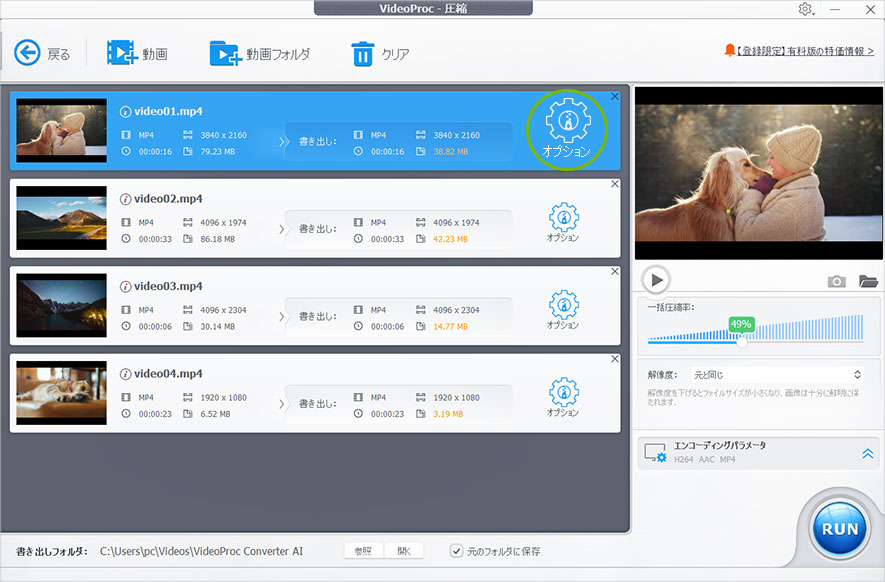This screenshot has height=582, width=885.
Task: Click the folder icon under the preview
Action: coord(868,281)
